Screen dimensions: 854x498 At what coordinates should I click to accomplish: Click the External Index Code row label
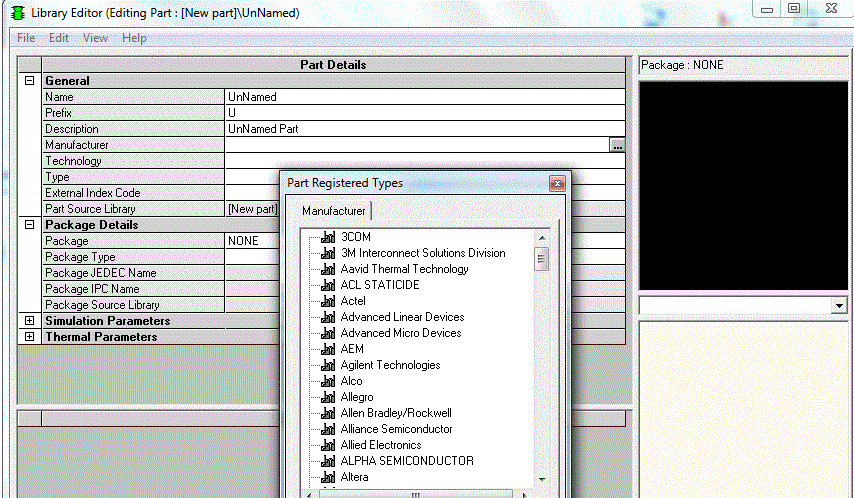pos(93,193)
